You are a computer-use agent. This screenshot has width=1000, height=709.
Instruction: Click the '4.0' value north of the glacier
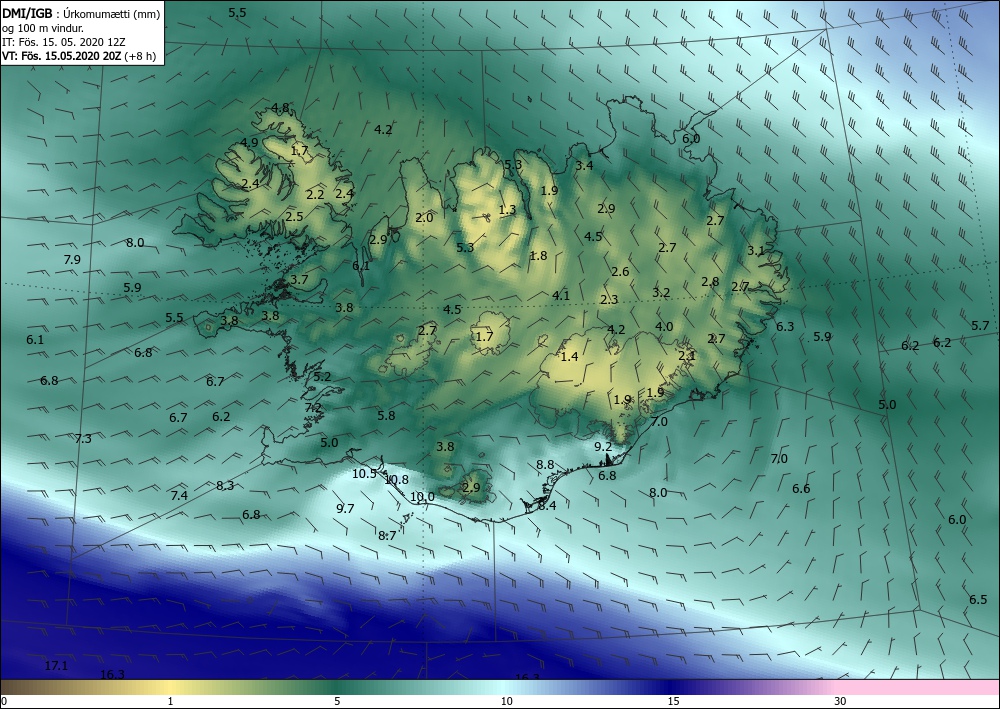[x=664, y=326]
